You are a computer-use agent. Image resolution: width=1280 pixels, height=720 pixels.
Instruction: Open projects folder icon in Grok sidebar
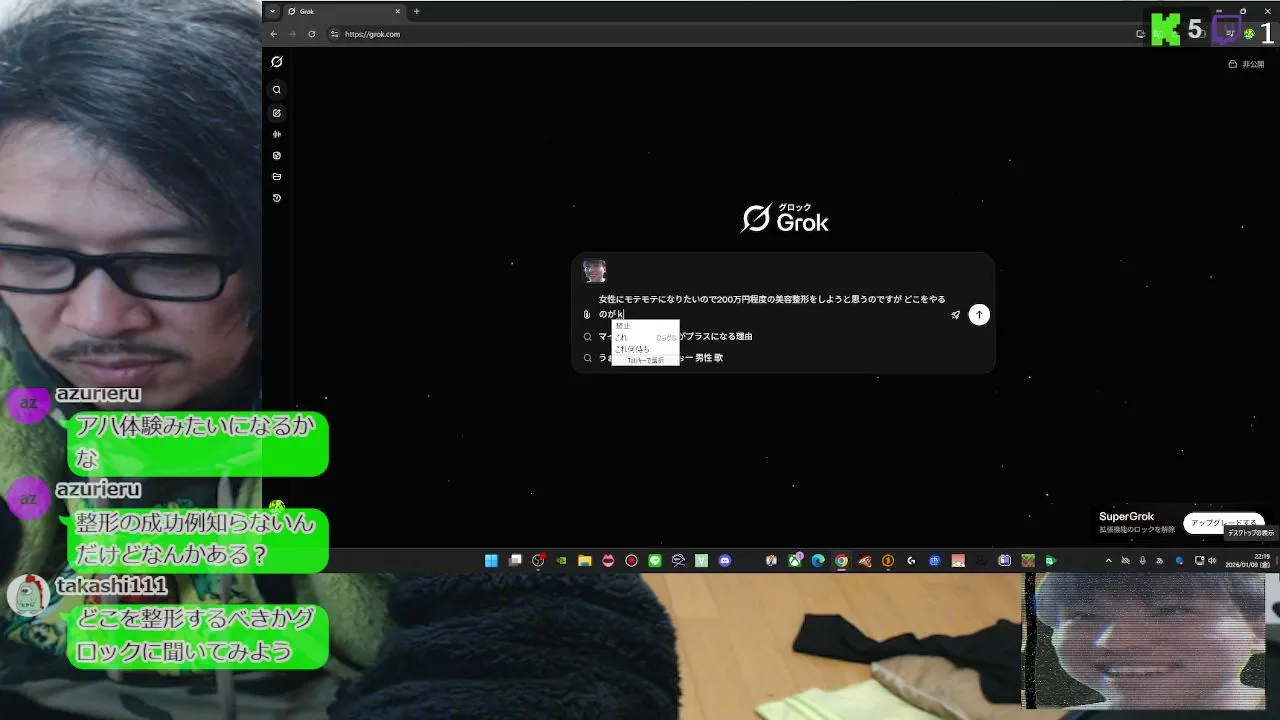coord(277,177)
